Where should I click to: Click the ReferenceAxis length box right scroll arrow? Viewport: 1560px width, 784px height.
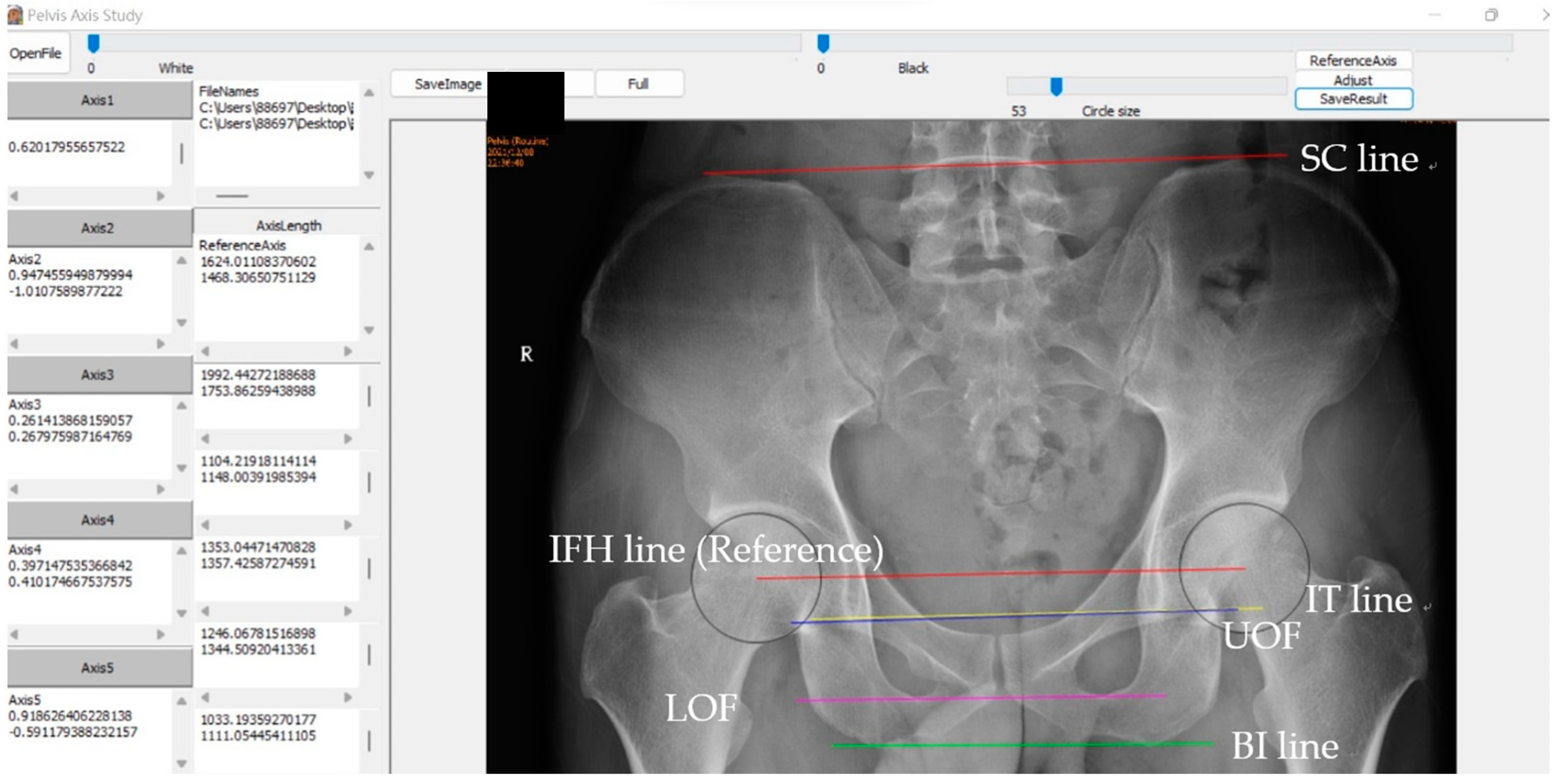pyautogui.click(x=348, y=351)
